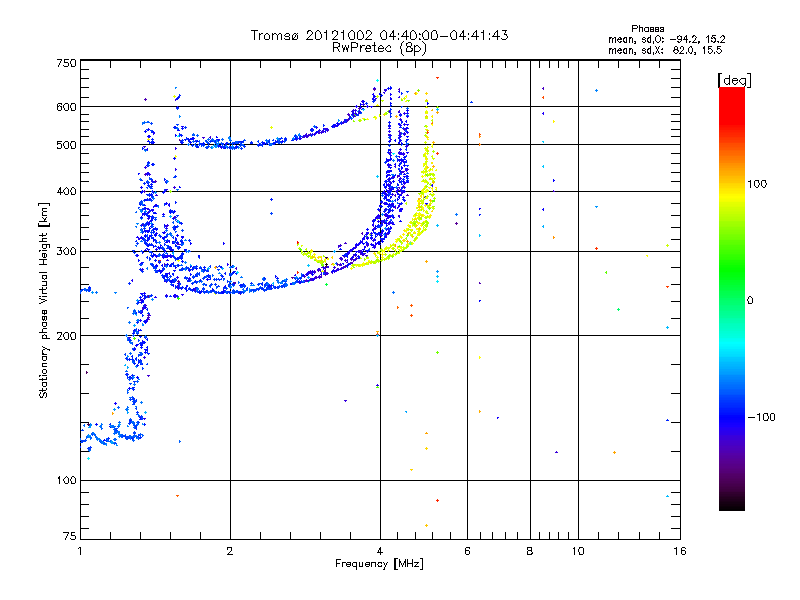Click the y-axis tick label "400"
Image resolution: width=800 pixels, height=600 pixels.
point(66,192)
